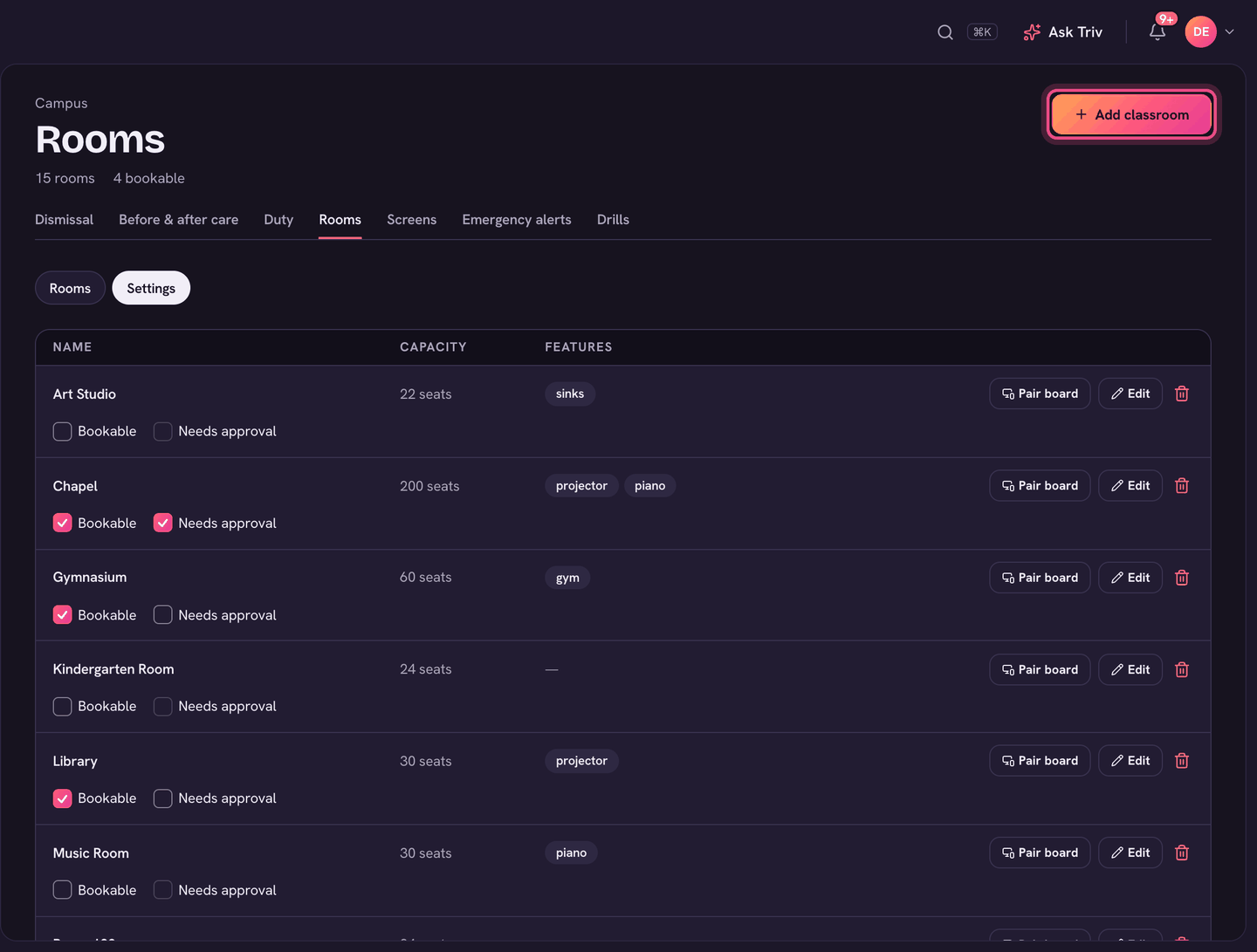Enable Bookable for Art Studio
Screen dimensions: 1257x952
63,431
